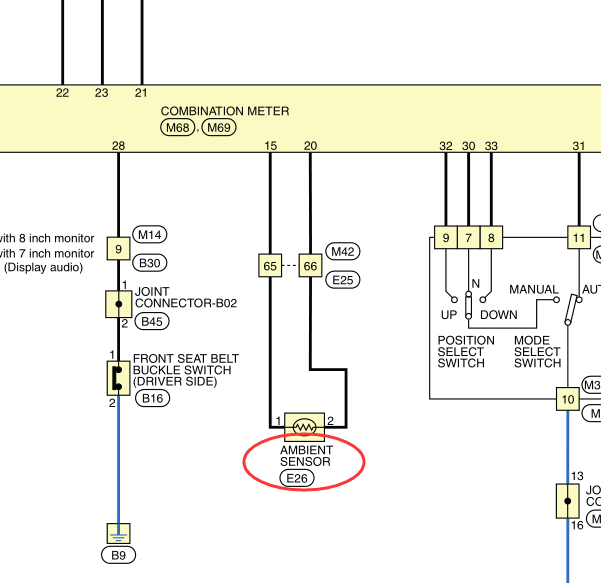601x583 pixels.
Task: Click the MODE SELECT SWITCH label
Action: tap(537, 351)
